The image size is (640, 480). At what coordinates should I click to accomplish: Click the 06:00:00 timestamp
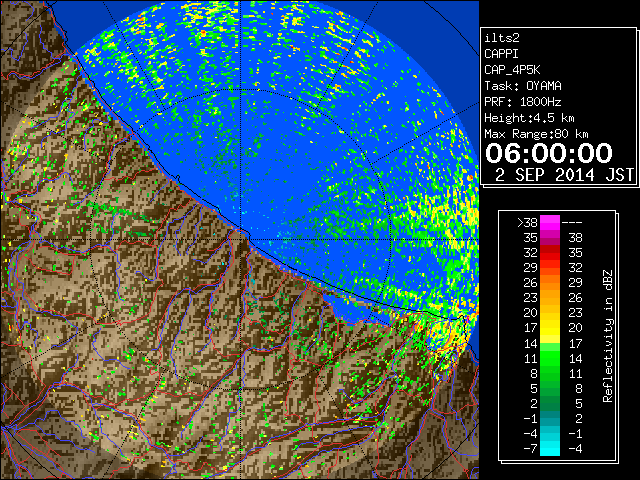pos(549,153)
